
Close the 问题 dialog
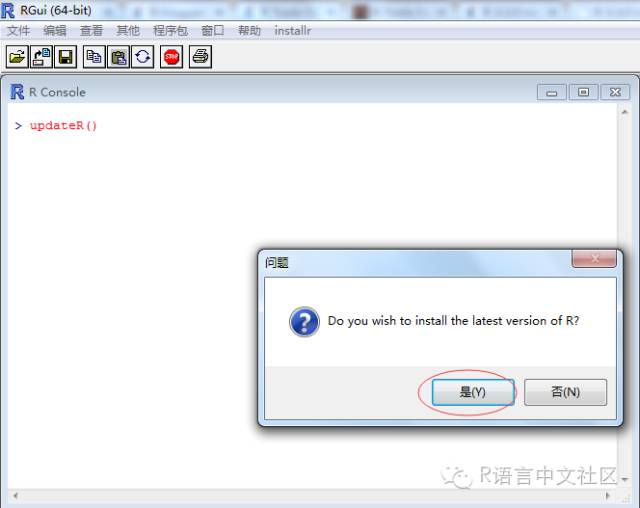pyautogui.click(x=594, y=258)
